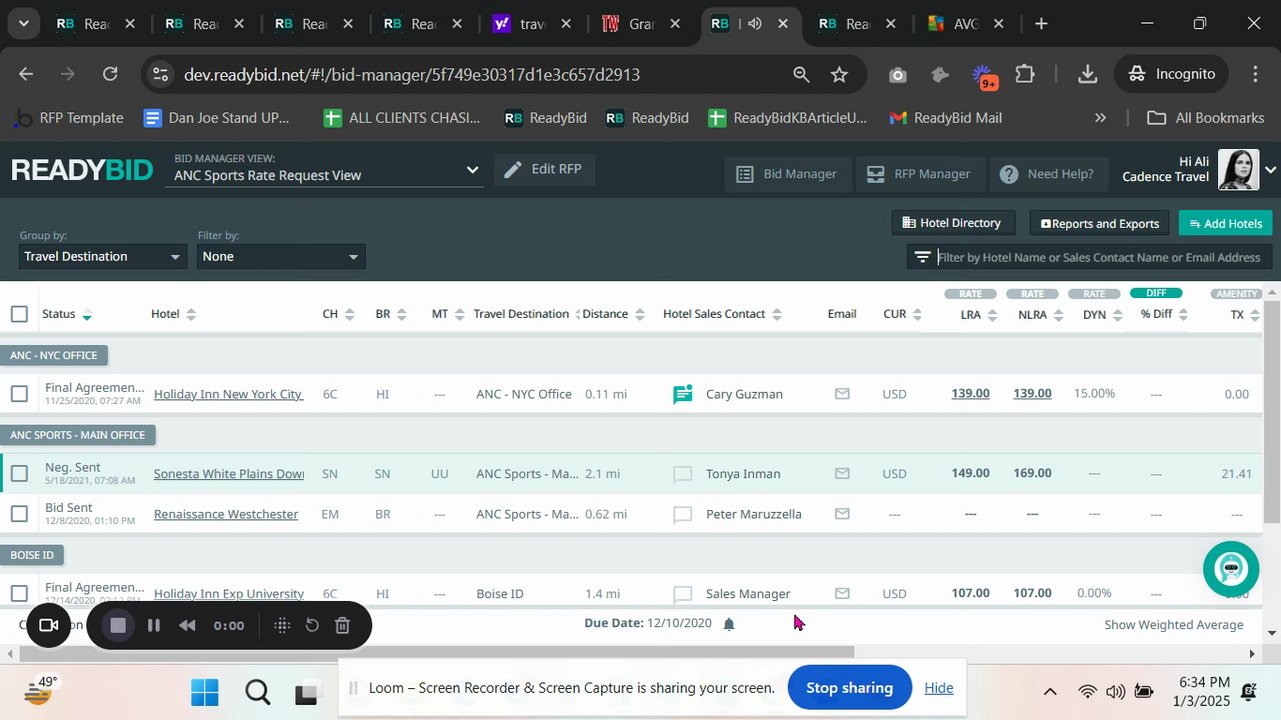Stop the Loom recording
Viewport: 1281px width, 720px height.
pyautogui.click(x=118, y=625)
